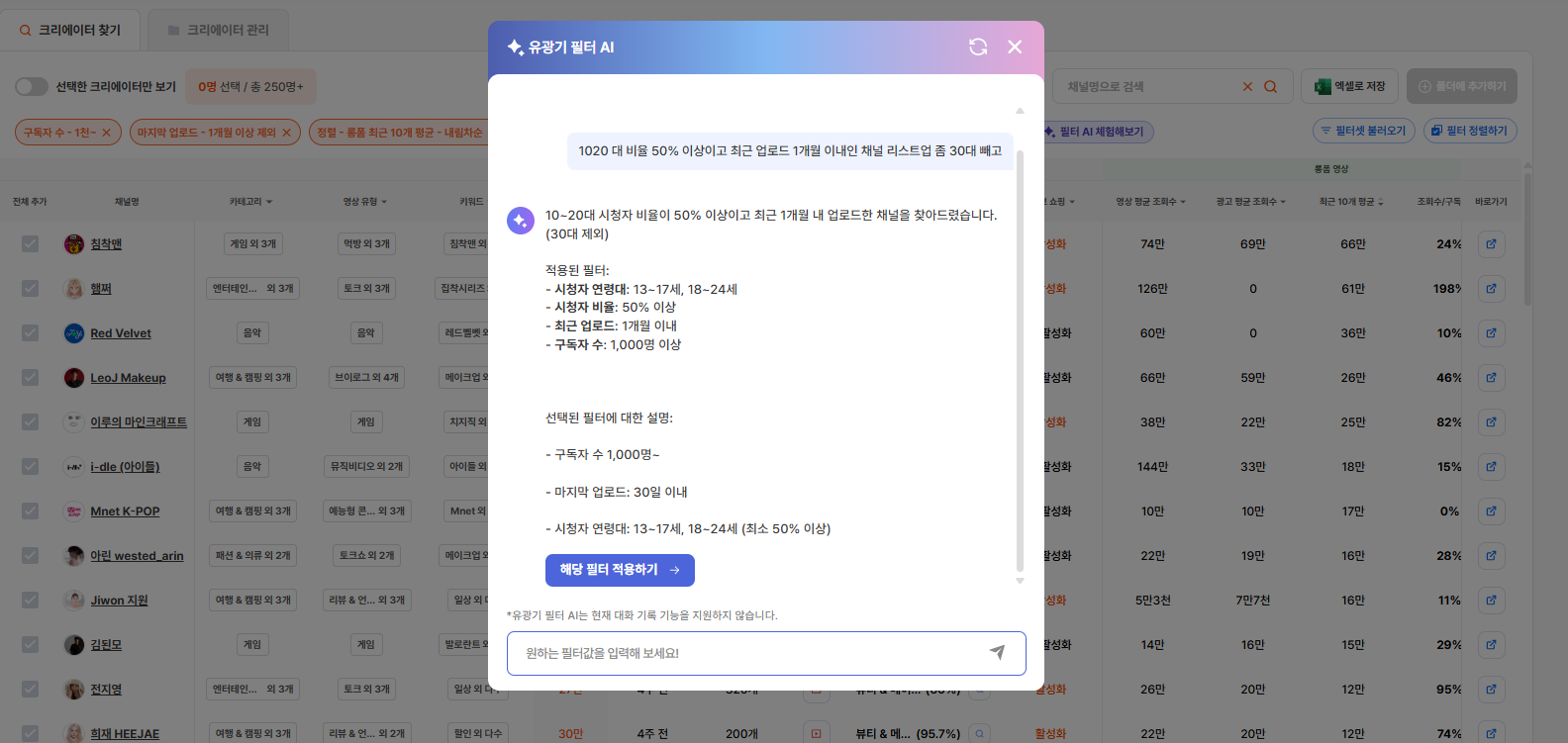Open the external link icon for Red Velvet
The height and width of the screenshot is (743, 1568).
tap(1491, 333)
